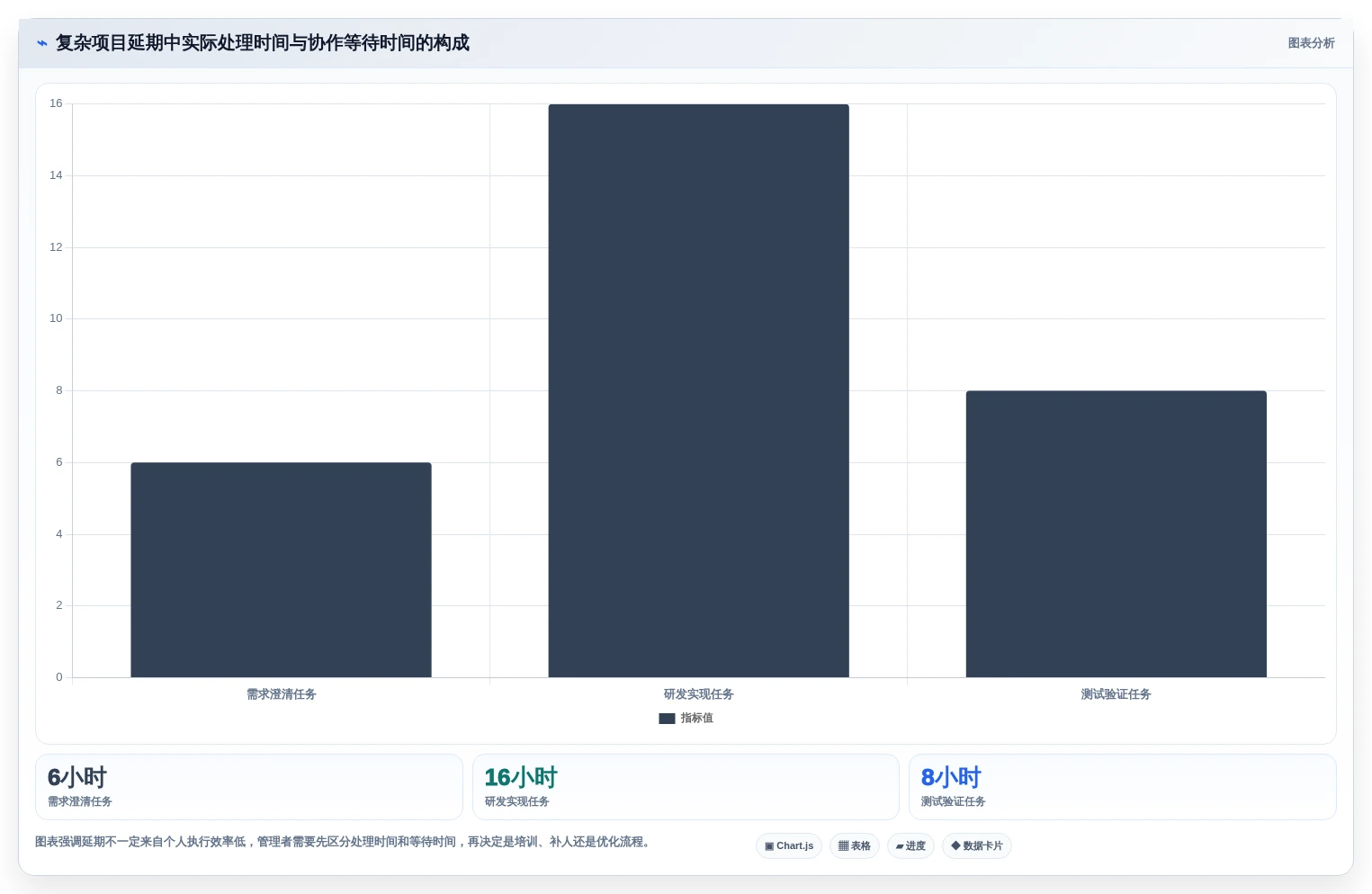Screen dimensions: 1372x894
Task: Open the 6小时 data card
Action: click(x=249, y=787)
